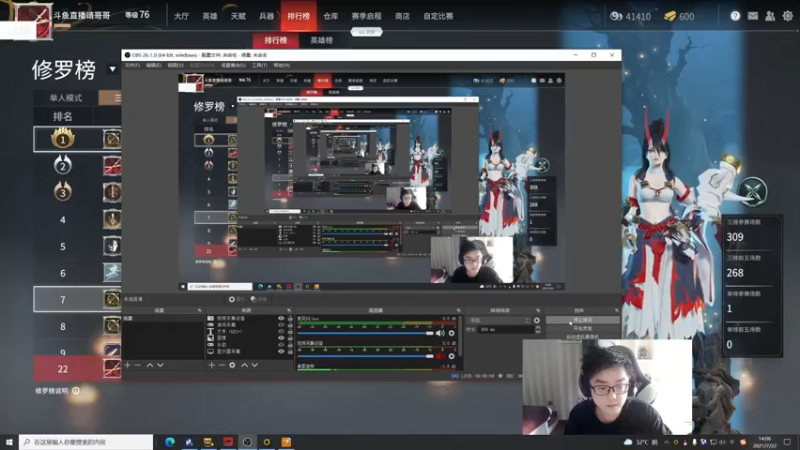Open the OBS 文件 File menu
Viewport: 800px width, 450px height.
click(132, 65)
